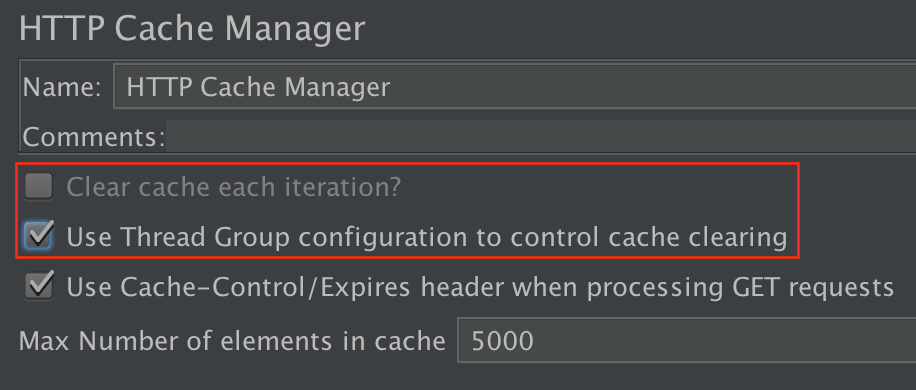
Task: Focus the Name text field
Action: tap(515, 87)
